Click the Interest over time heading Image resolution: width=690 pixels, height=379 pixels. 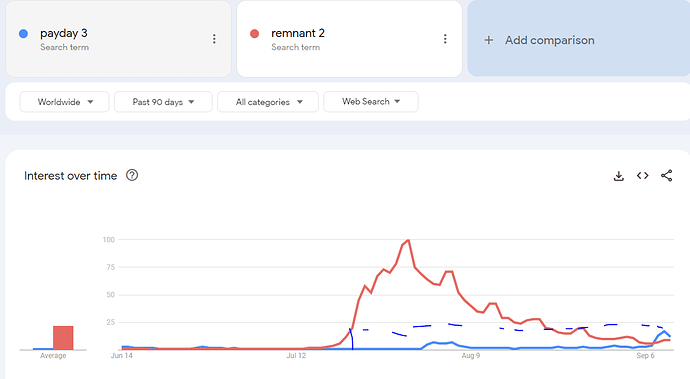(70, 176)
